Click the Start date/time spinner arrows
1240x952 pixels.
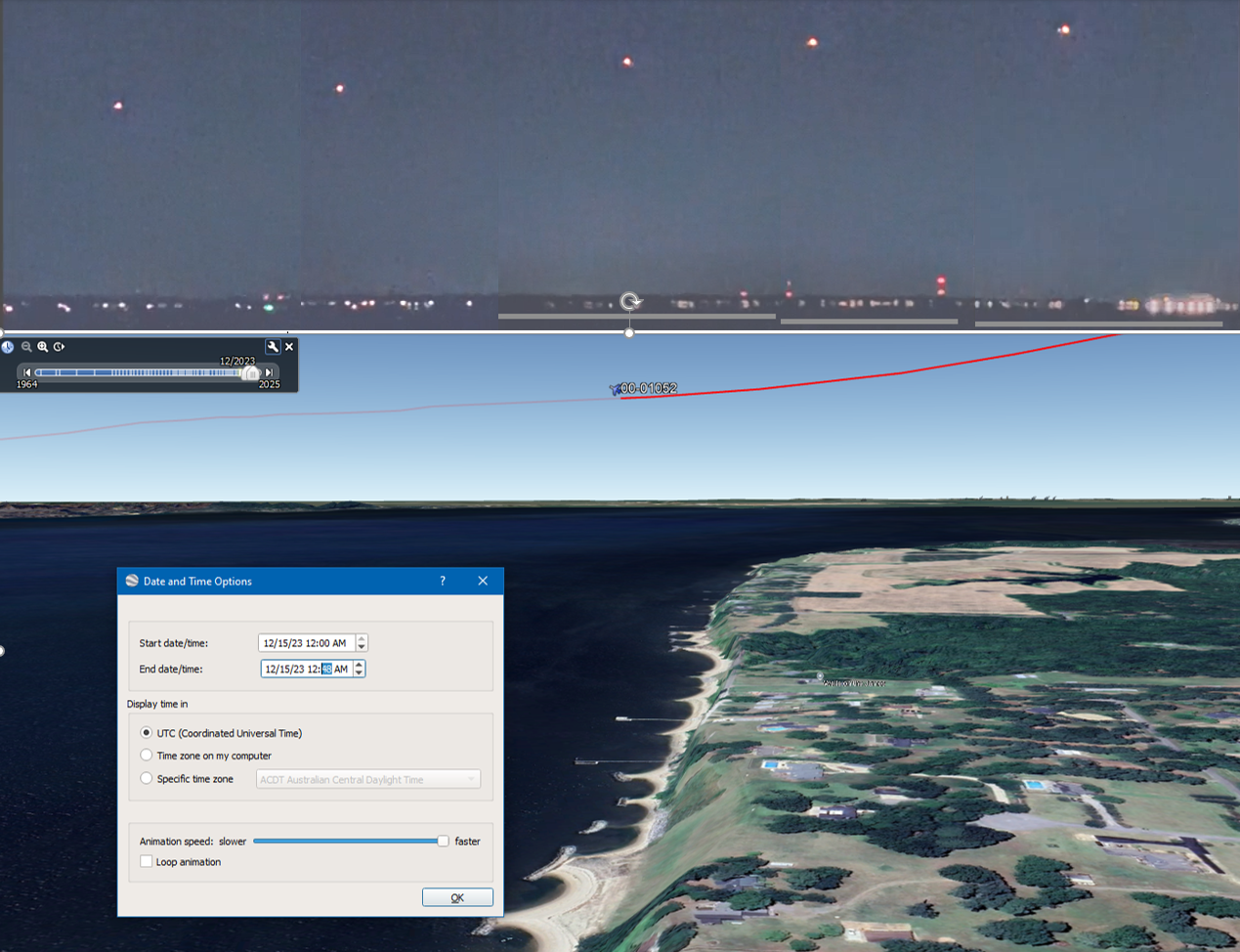click(x=362, y=643)
